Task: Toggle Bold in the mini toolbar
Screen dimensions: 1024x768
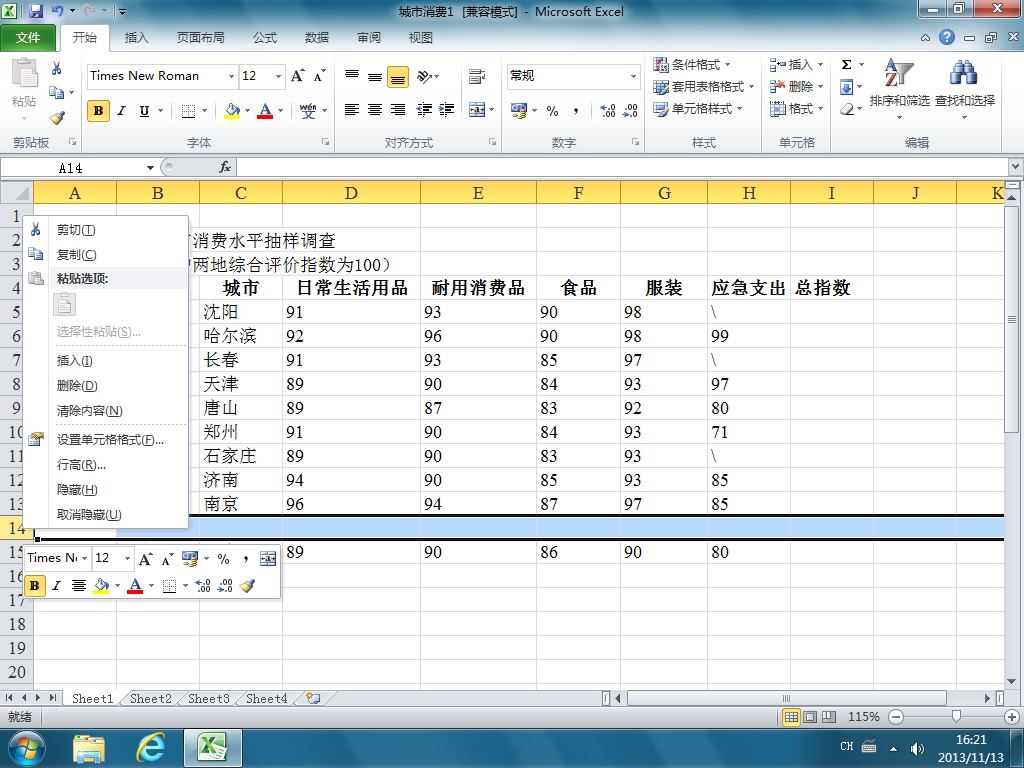Action: pyautogui.click(x=35, y=586)
